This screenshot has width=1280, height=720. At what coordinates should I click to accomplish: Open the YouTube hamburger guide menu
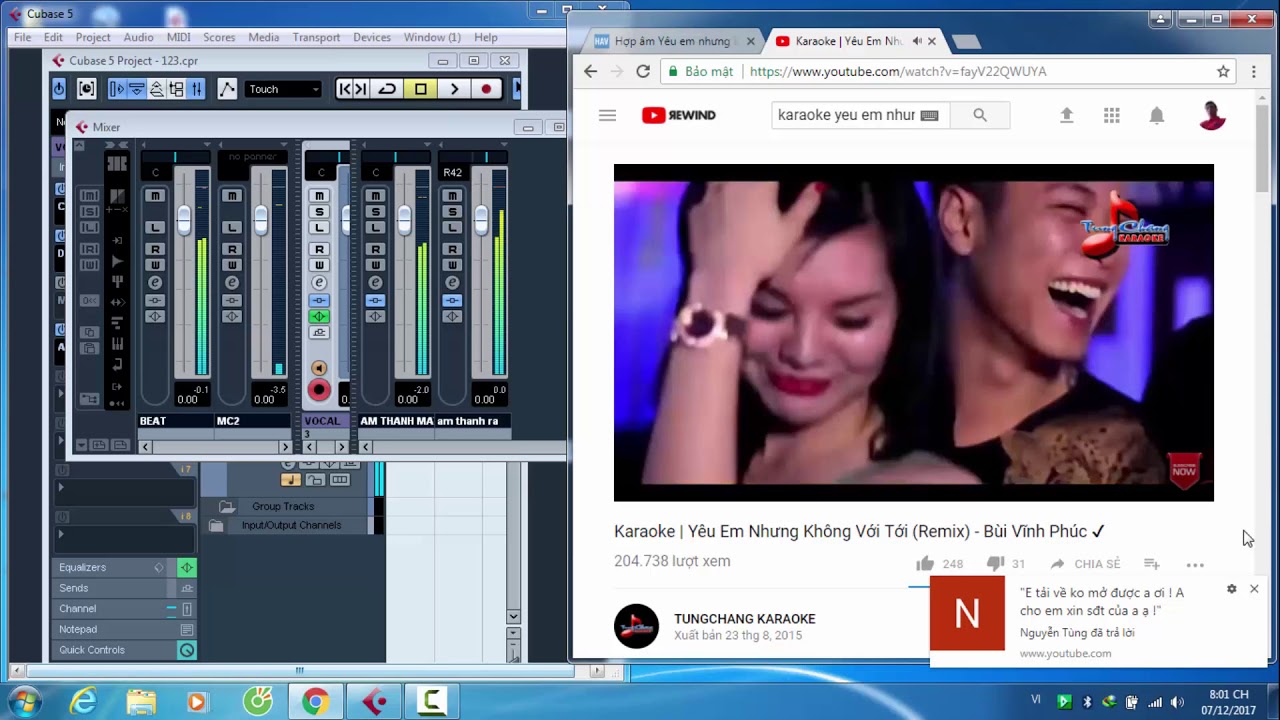coord(607,115)
